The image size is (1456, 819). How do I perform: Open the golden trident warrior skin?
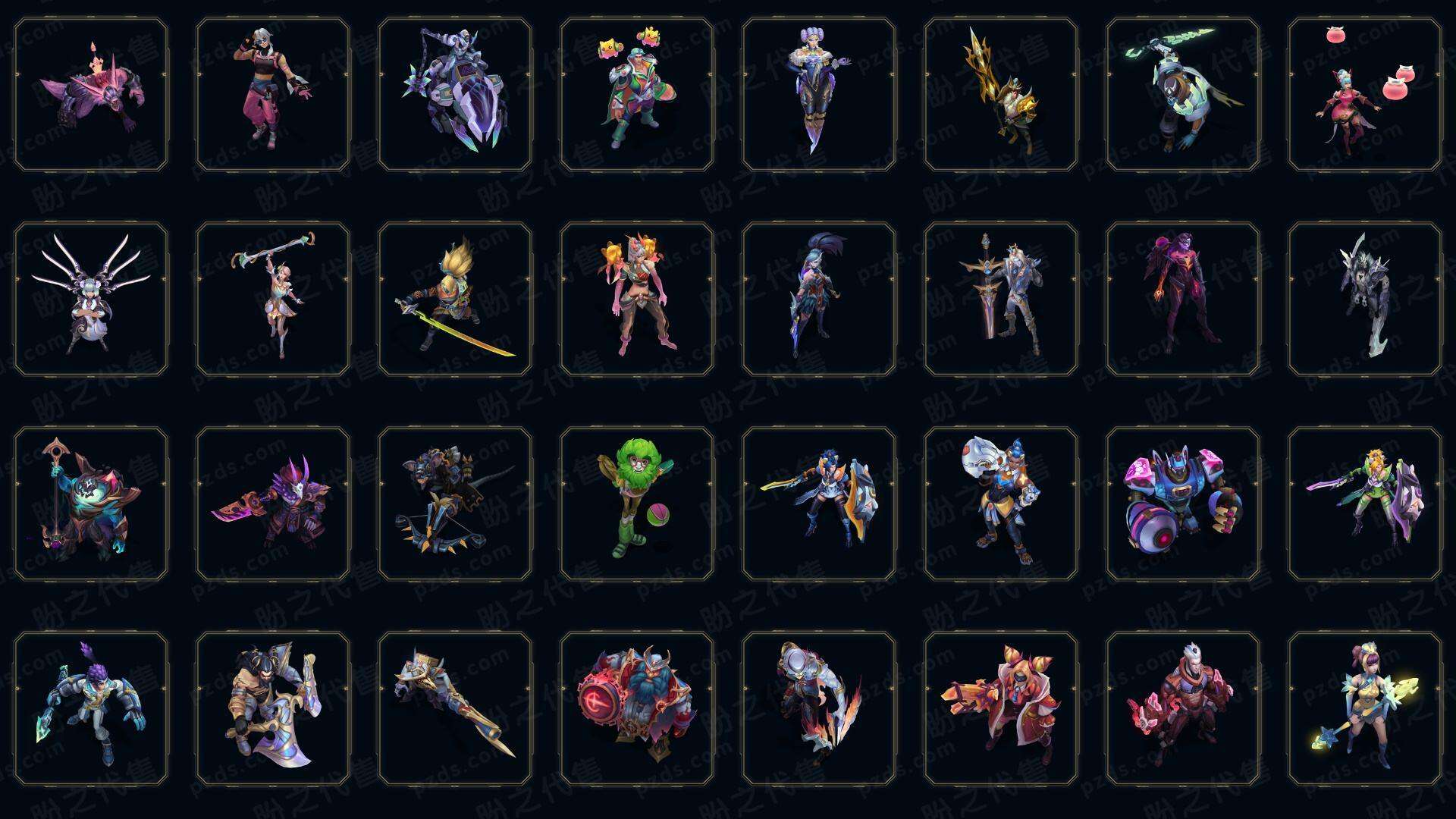pyautogui.click(x=1001, y=95)
